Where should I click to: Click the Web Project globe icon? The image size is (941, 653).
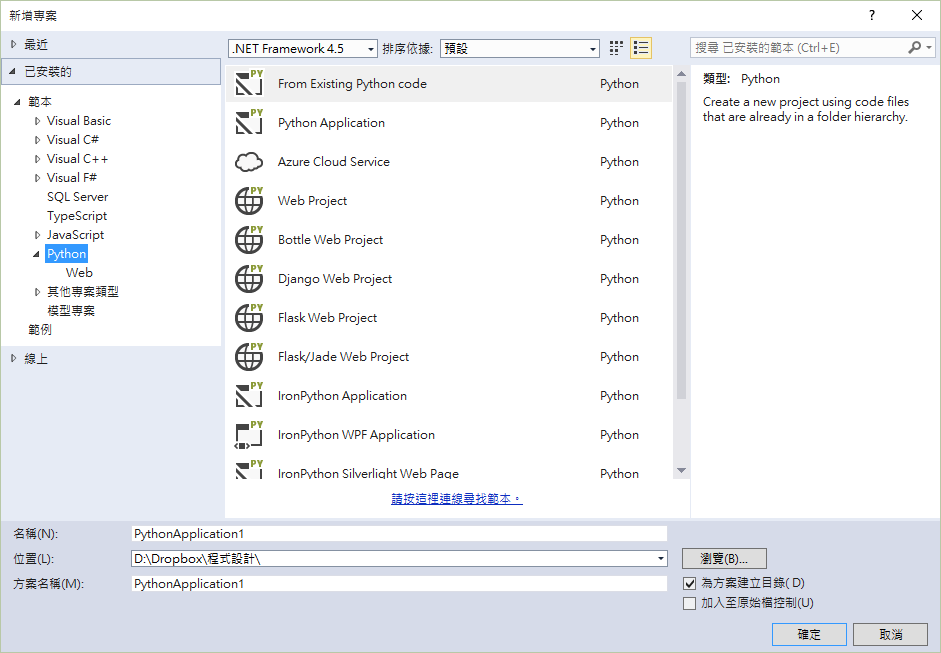[249, 200]
